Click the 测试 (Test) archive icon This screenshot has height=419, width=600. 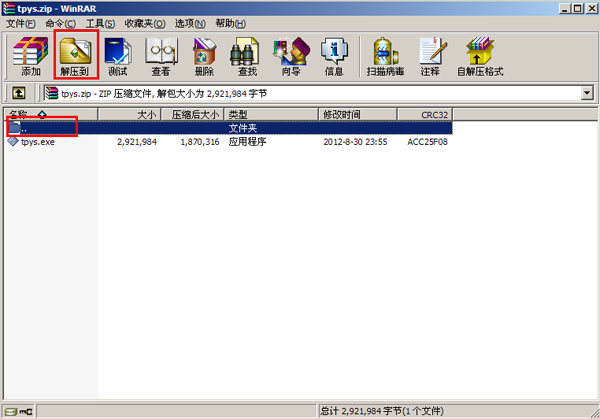pos(118,56)
